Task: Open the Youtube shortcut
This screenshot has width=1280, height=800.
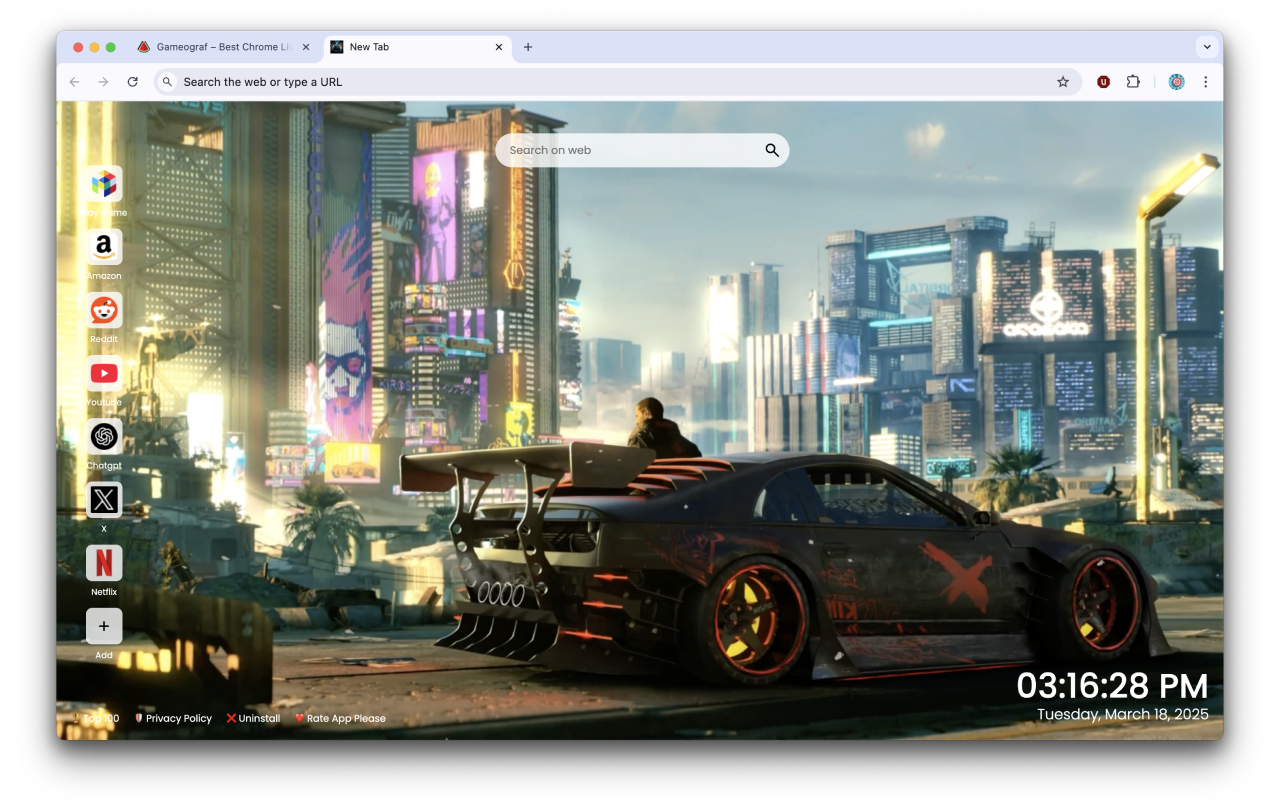Action: 104,373
